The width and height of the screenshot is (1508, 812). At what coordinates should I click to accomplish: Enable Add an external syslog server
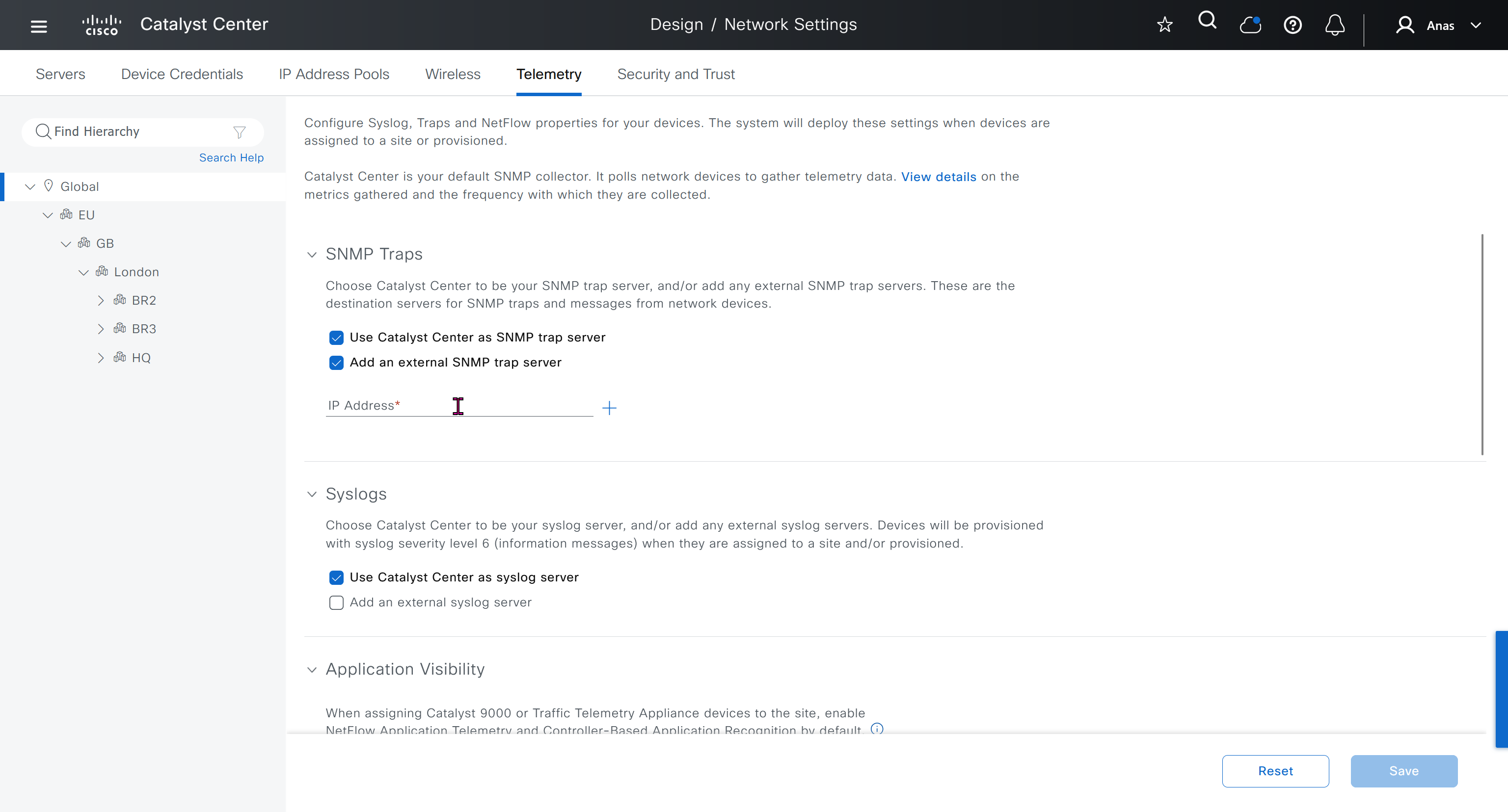(336, 602)
